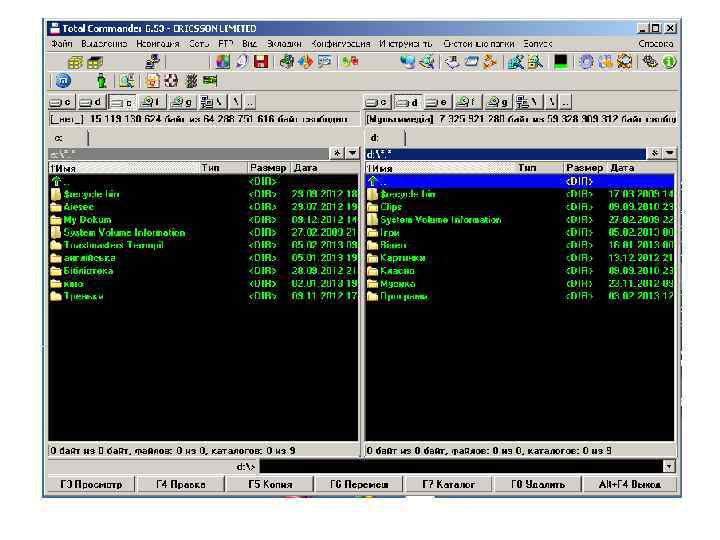Screen dimensions: 720x540
Task: Click the Alt+F4 Выход button
Action: (629, 484)
